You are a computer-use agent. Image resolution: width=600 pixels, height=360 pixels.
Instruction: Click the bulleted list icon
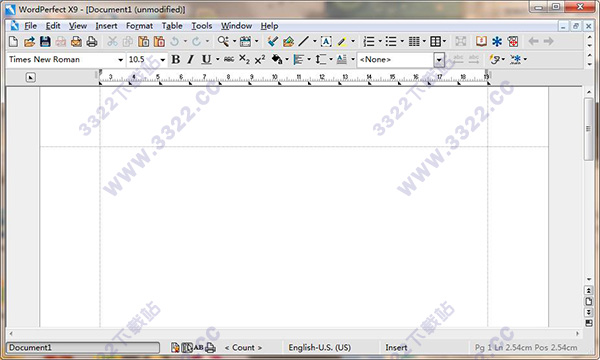tap(391, 41)
